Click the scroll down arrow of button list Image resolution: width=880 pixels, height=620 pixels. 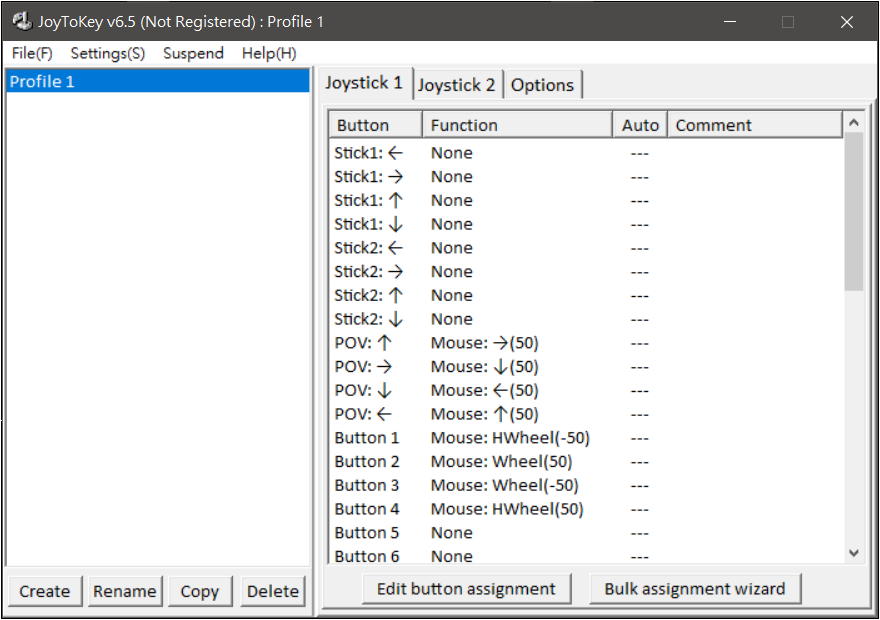pyautogui.click(x=853, y=552)
